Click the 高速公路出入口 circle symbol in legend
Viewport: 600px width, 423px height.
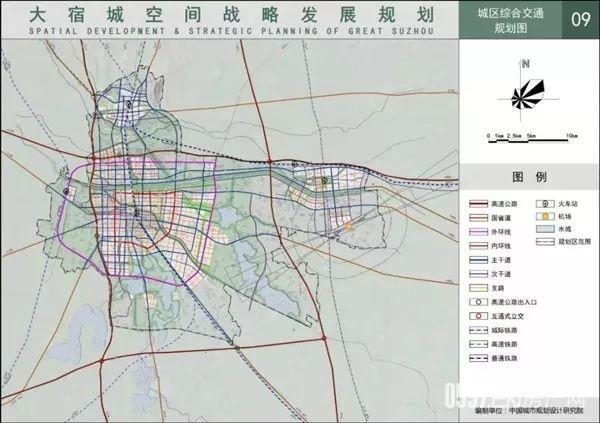tap(478, 302)
